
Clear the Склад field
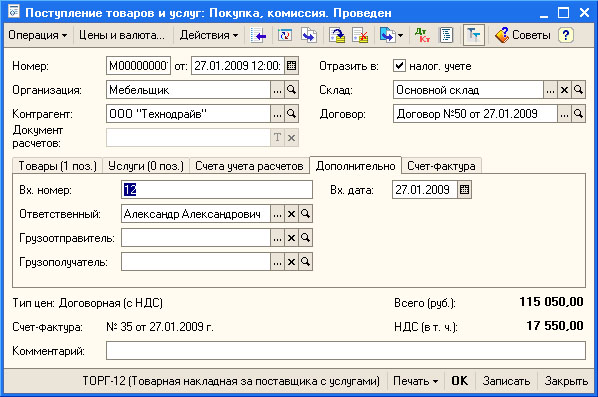pyautogui.click(x=564, y=90)
